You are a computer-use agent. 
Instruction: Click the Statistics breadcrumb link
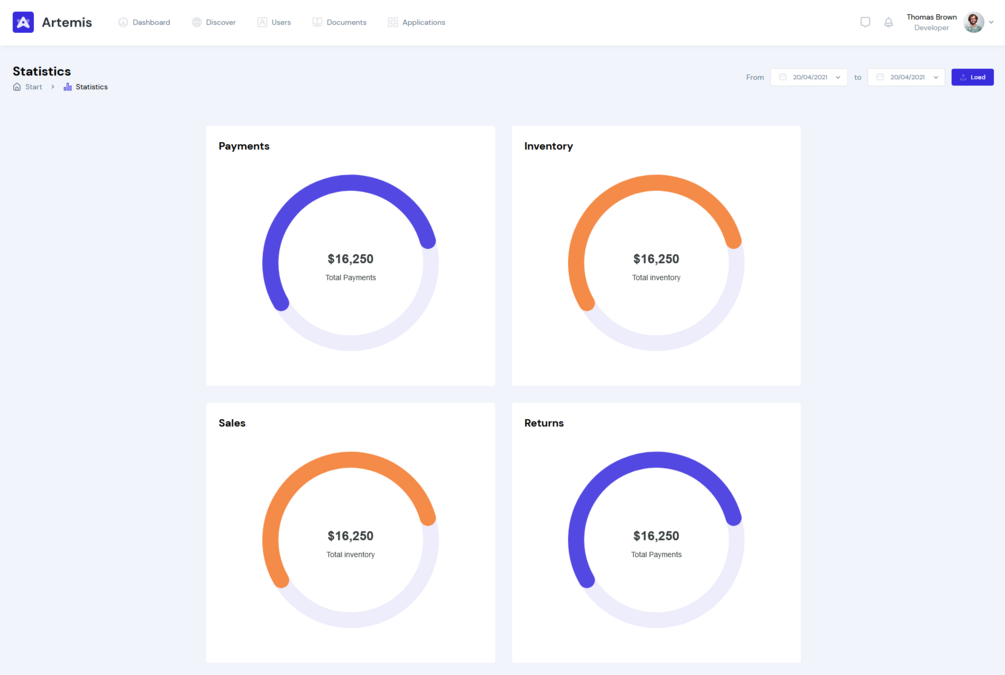(92, 87)
